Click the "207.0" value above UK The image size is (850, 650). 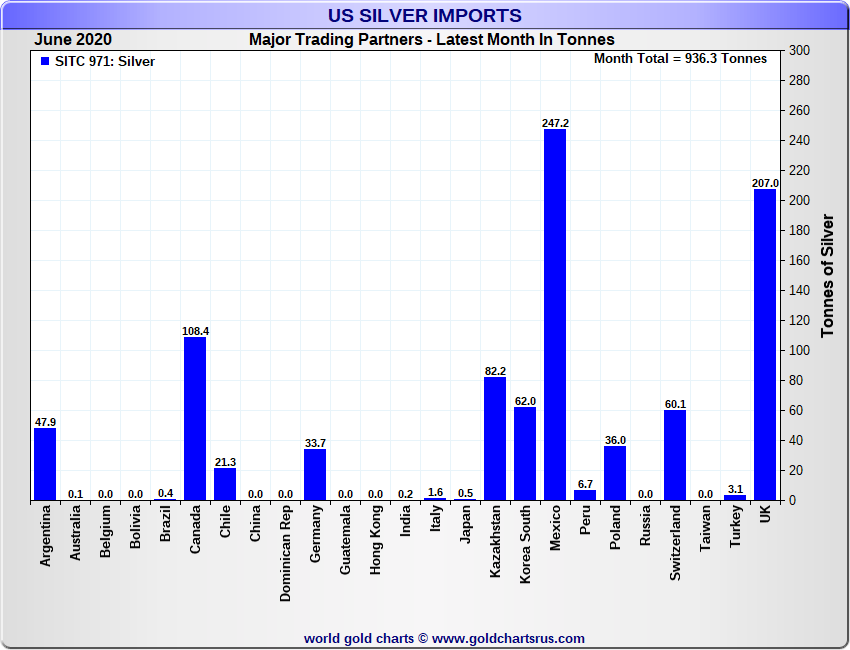point(765,183)
